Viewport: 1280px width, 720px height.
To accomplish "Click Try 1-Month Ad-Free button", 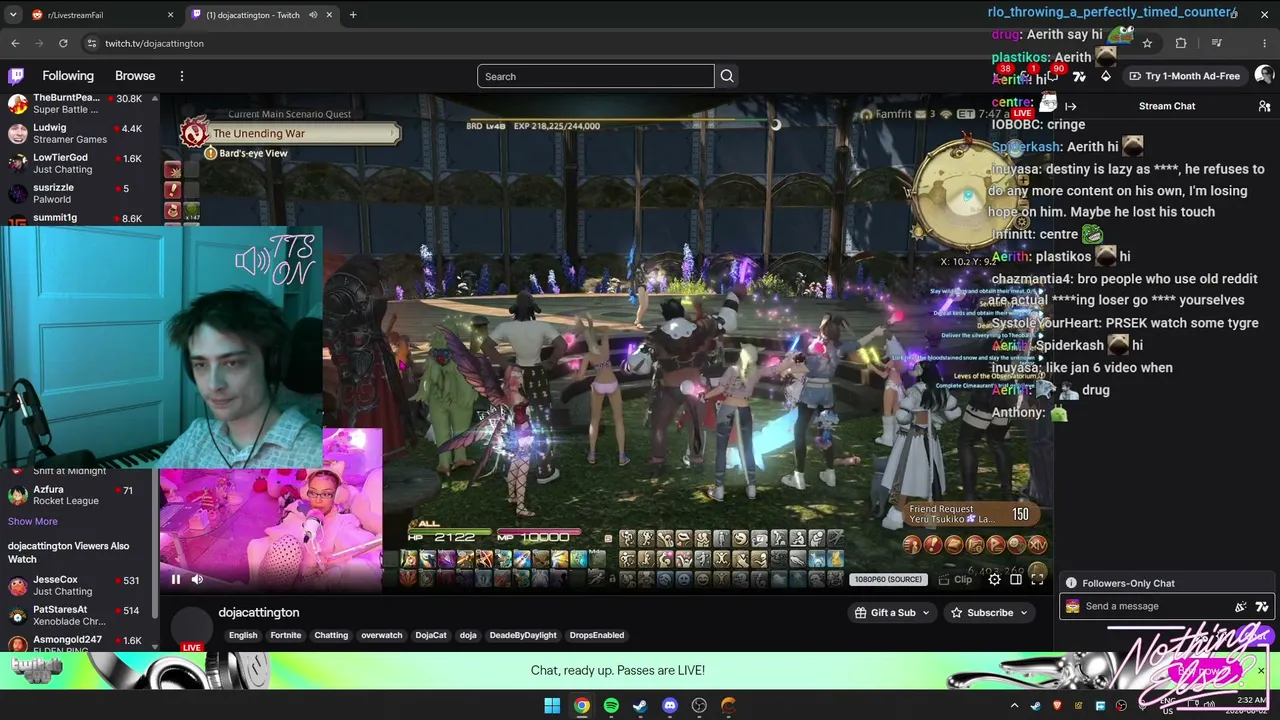I will pyautogui.click(x=1184, y=76).
